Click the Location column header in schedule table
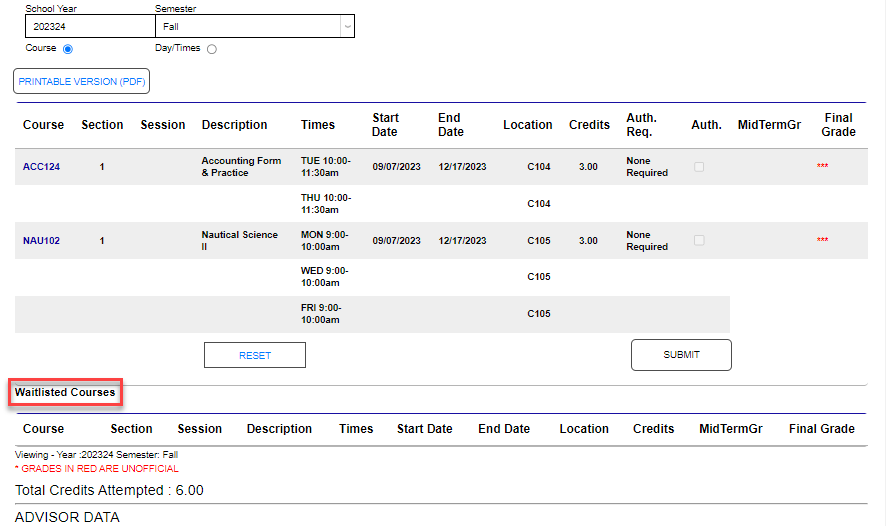886x526 pixels. click(527, 125)
